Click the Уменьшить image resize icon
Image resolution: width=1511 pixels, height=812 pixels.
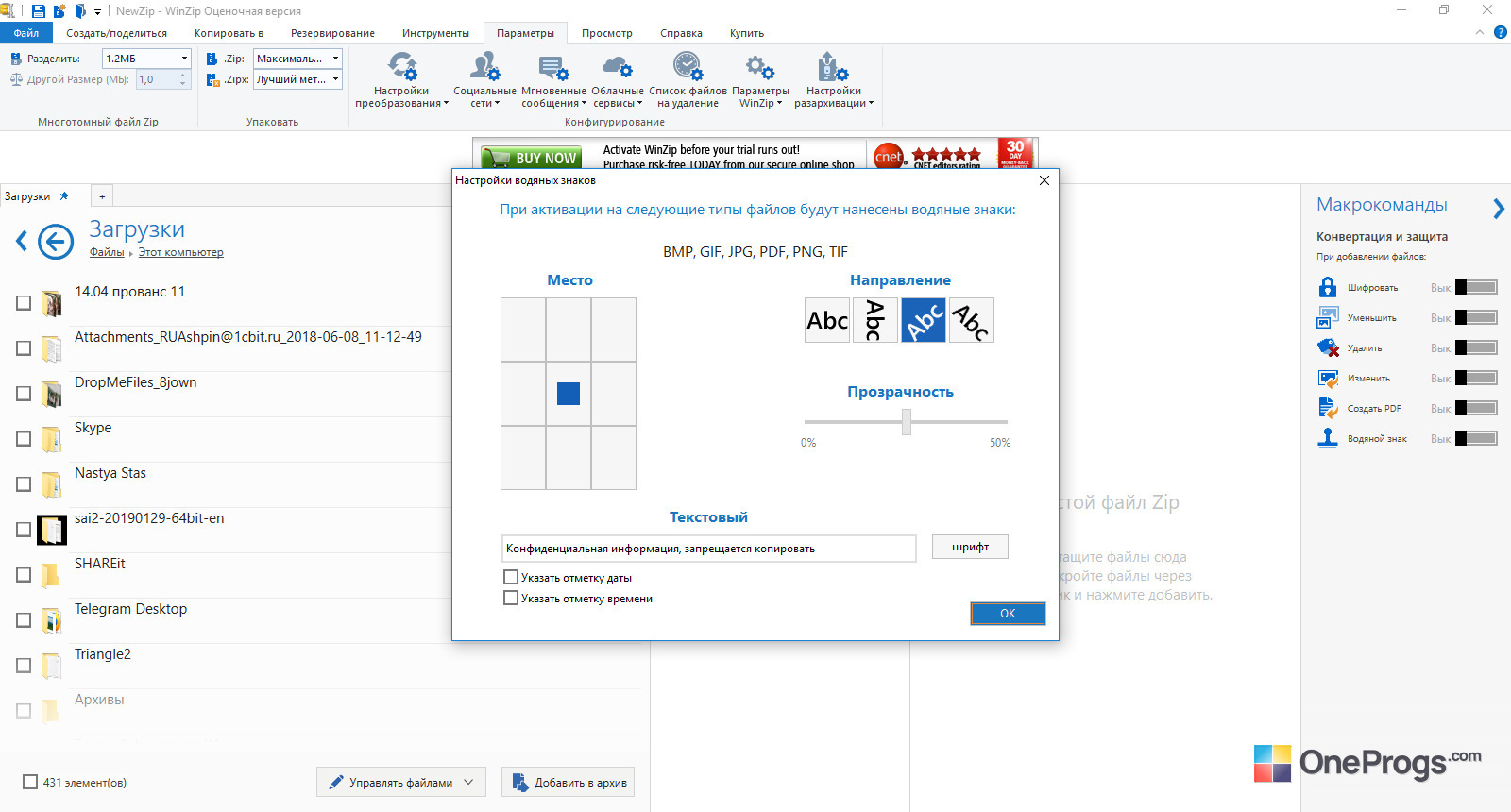[x=1328, y=317]
